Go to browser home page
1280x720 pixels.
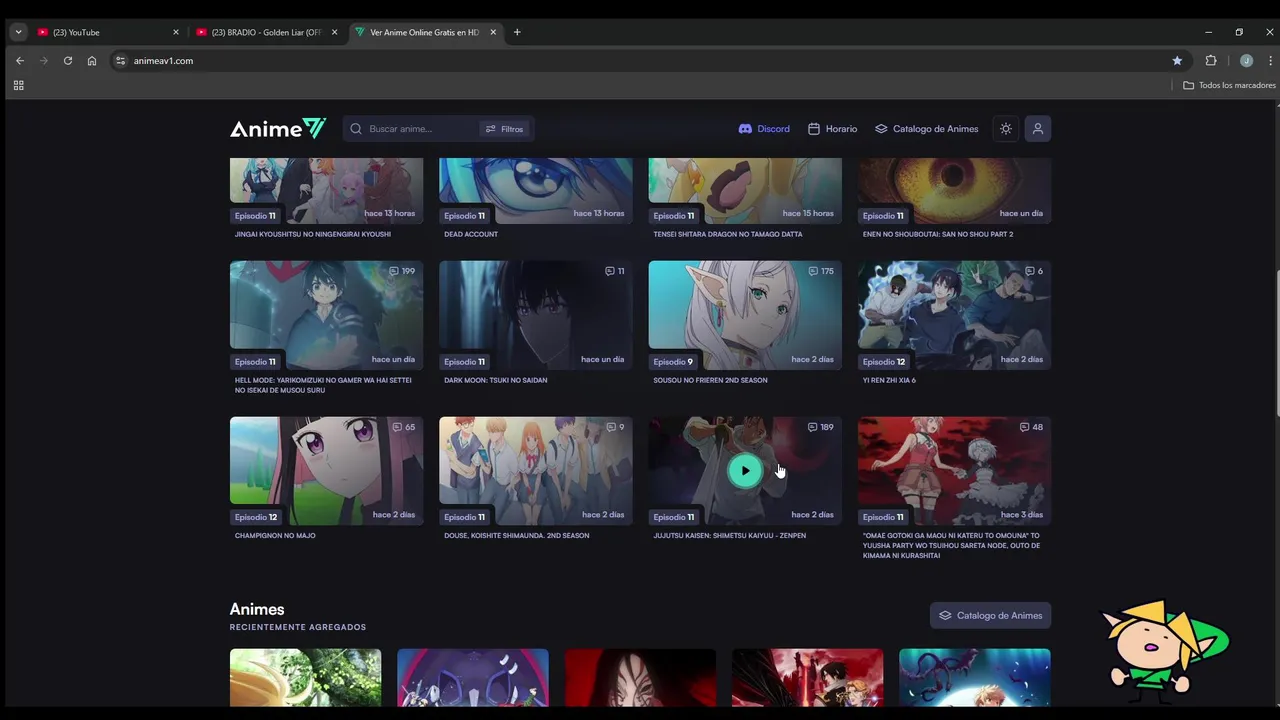[92, 60]
